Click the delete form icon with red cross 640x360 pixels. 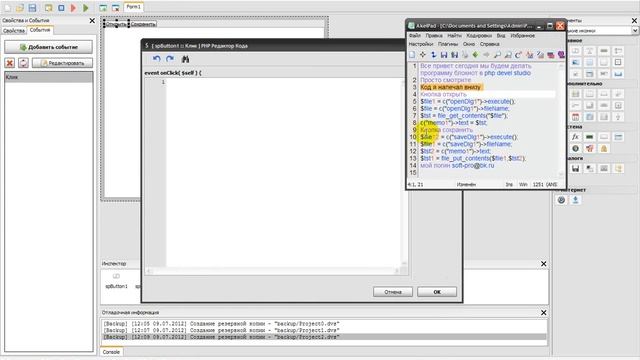click(116, 7)
